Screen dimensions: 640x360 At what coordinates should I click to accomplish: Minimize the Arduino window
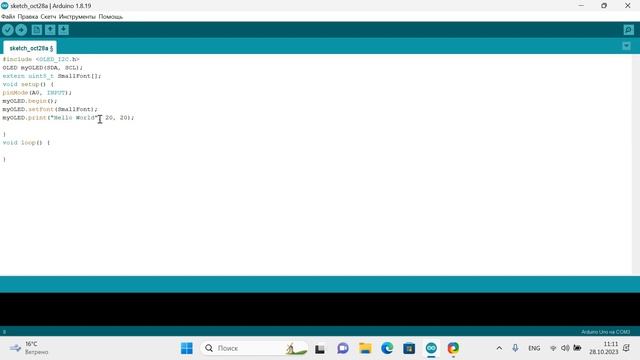click(x=581, y=6)
